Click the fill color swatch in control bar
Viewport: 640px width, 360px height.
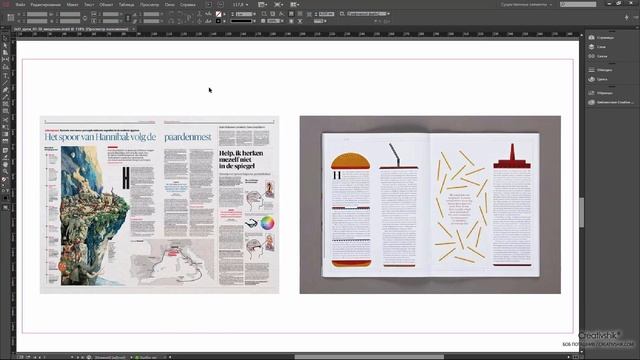tap(219, 14)
